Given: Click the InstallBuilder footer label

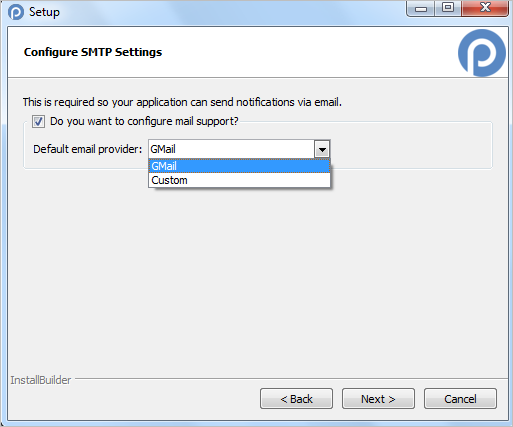Looking at the screenshot, I should click(x=41, y=380).
